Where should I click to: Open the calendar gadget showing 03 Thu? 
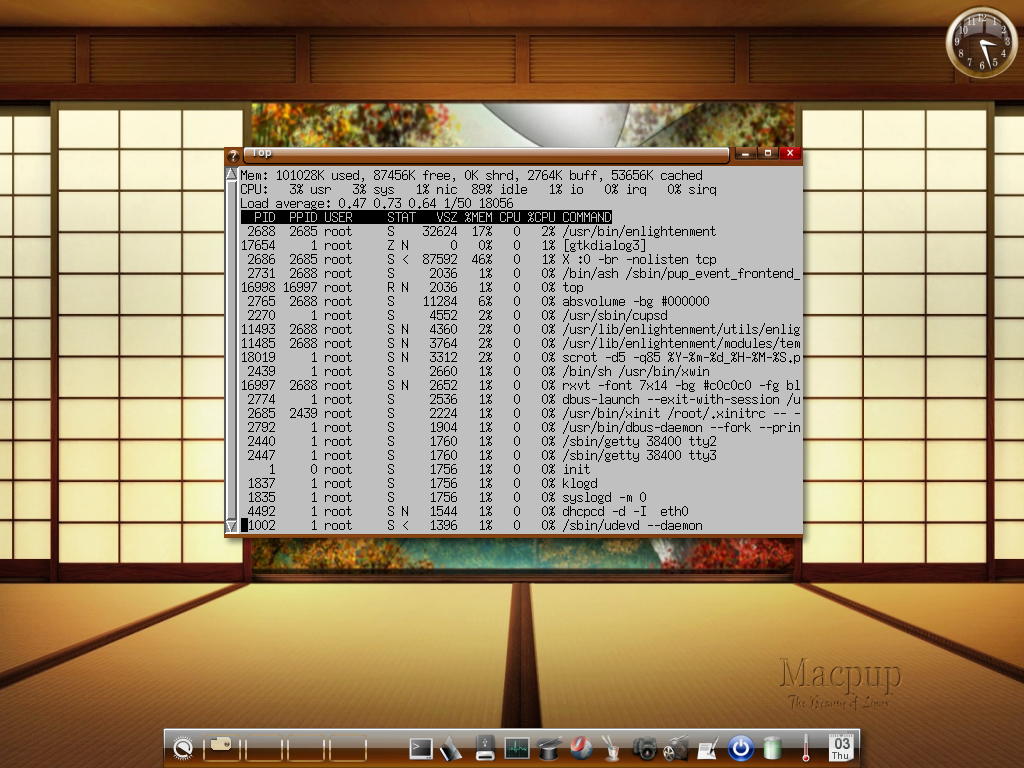click(x=841, y=748)
